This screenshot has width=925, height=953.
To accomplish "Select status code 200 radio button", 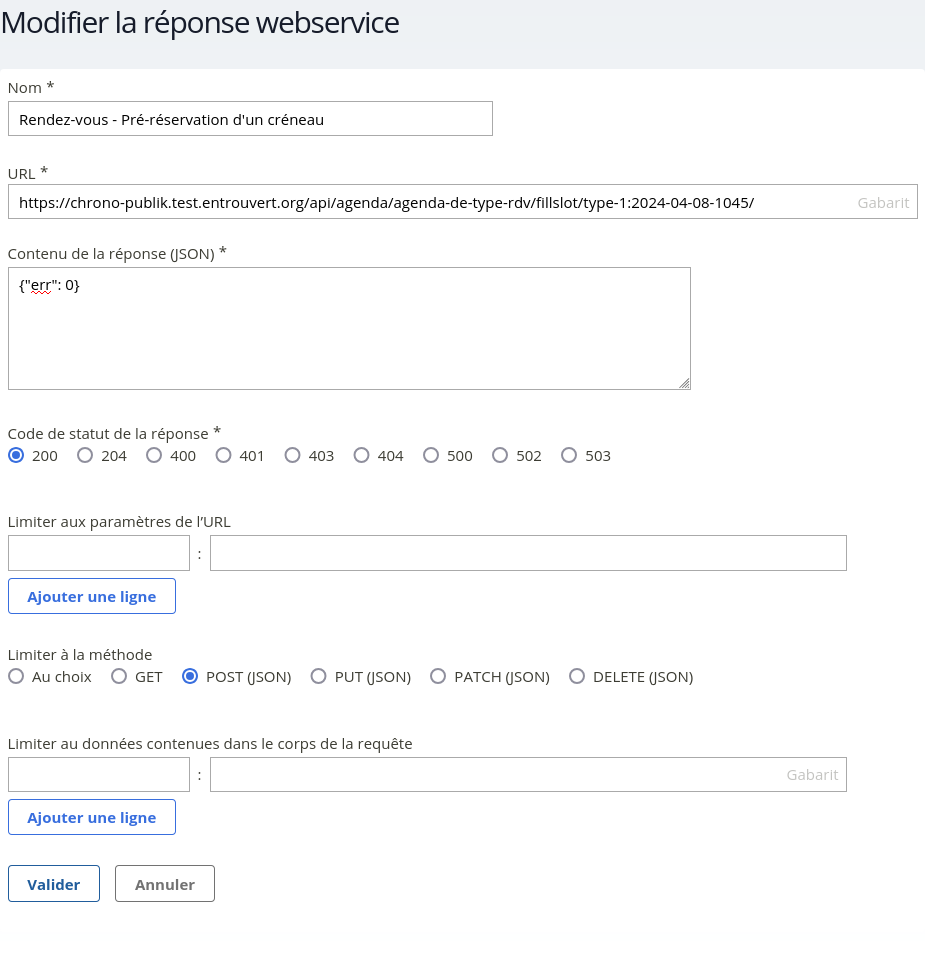I will coord(16,455).
